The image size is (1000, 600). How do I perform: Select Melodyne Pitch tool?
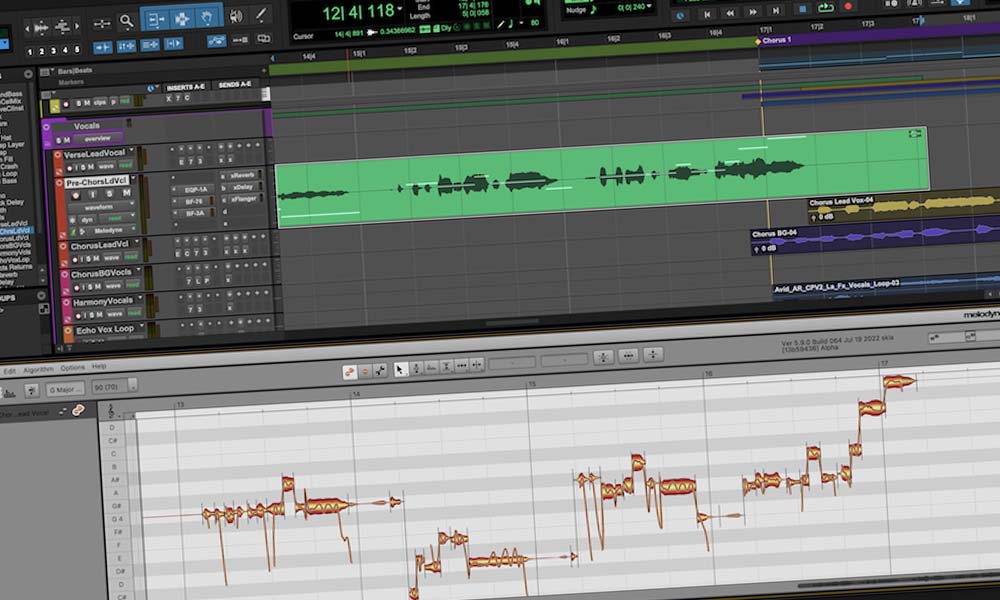pyautogui.click(x=416, y=368)
